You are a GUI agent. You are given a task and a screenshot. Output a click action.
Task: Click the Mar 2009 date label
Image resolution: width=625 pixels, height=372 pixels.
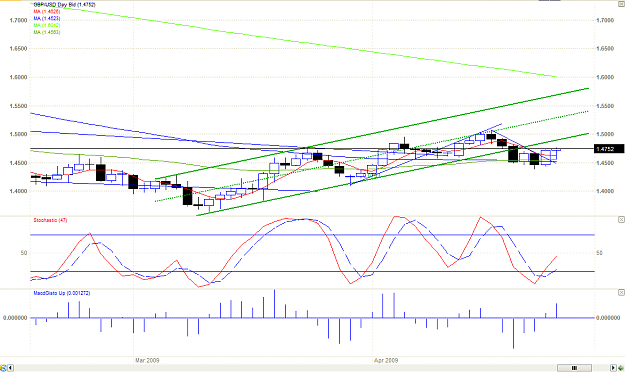(x=147, y=360)
